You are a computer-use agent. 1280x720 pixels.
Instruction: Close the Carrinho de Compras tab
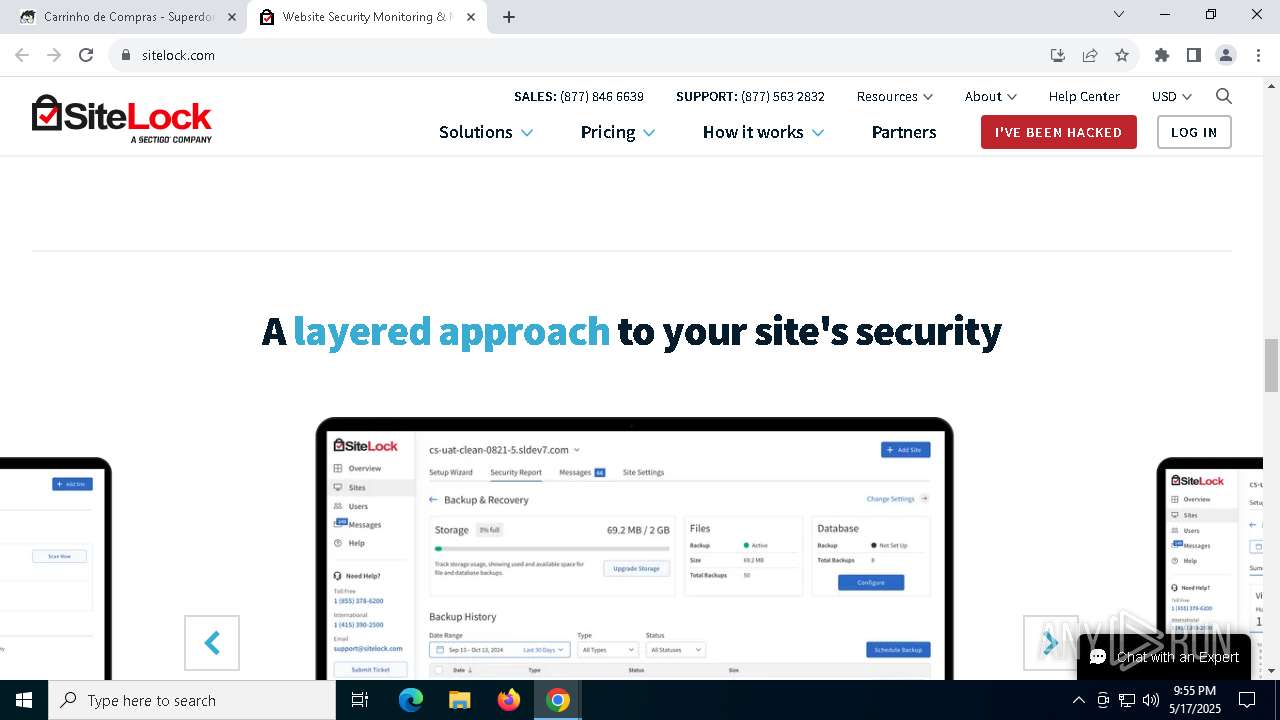pyautogui.click(x=232, y=17)
